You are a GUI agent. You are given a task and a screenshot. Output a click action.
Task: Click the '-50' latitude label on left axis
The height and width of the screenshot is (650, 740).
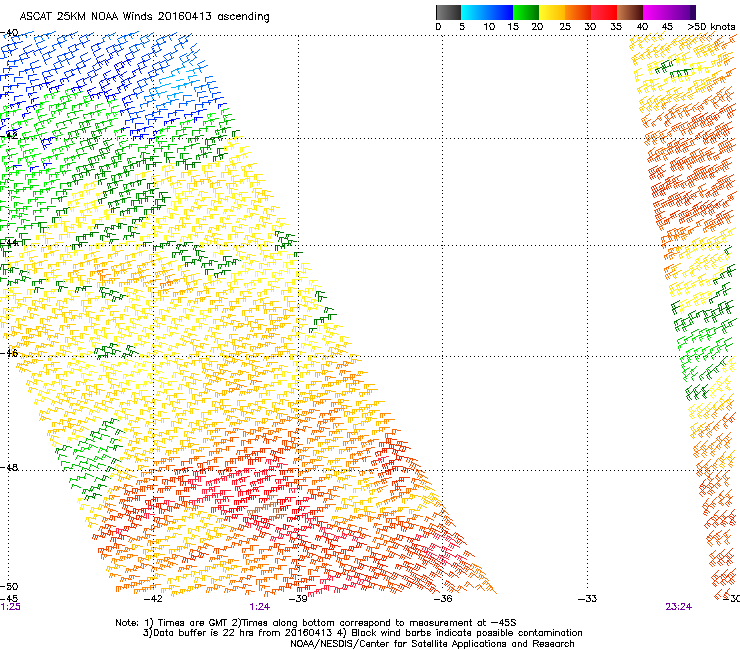(x=9, y=587)
